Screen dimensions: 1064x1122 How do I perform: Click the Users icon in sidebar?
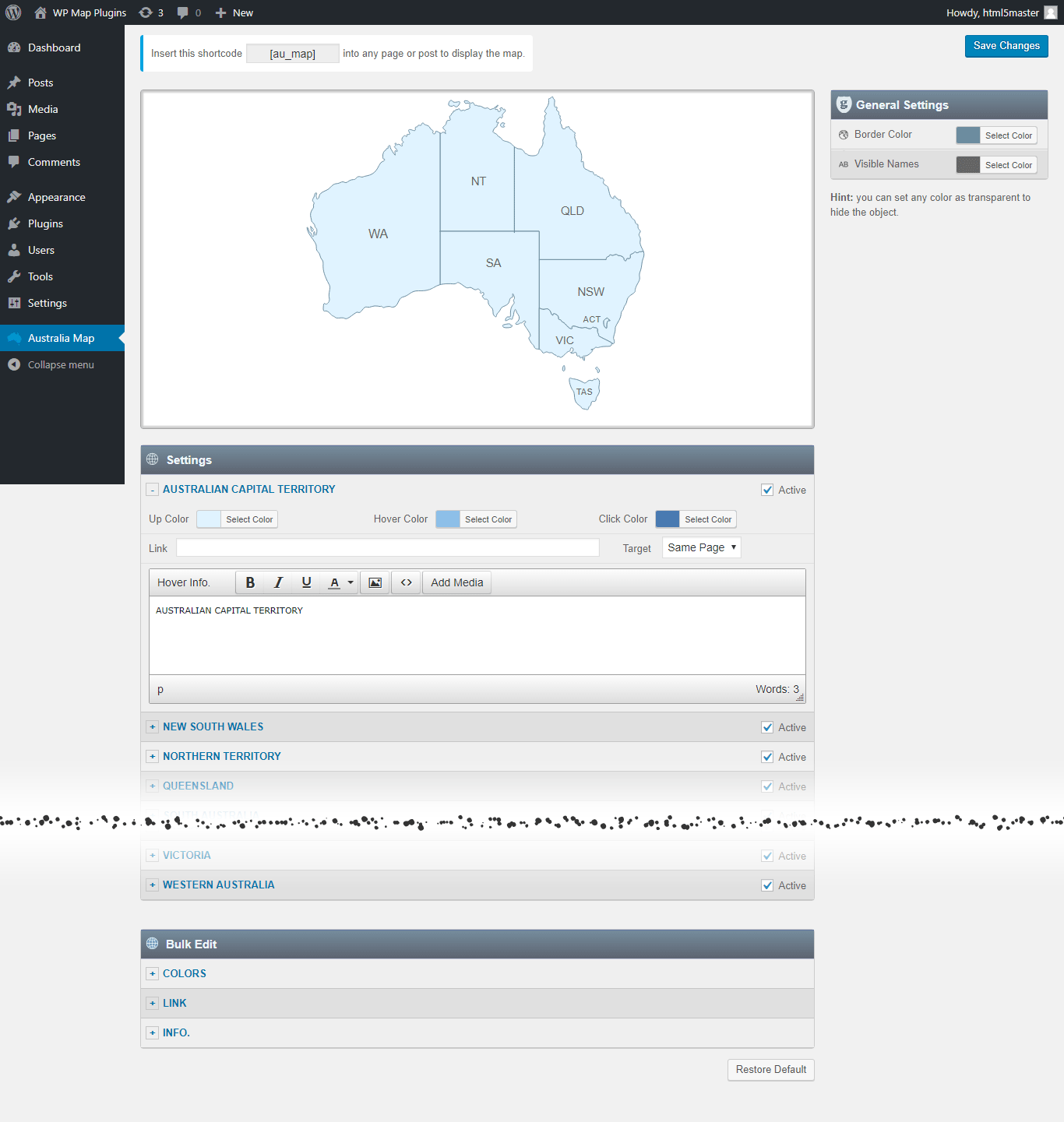coord(14,250)
